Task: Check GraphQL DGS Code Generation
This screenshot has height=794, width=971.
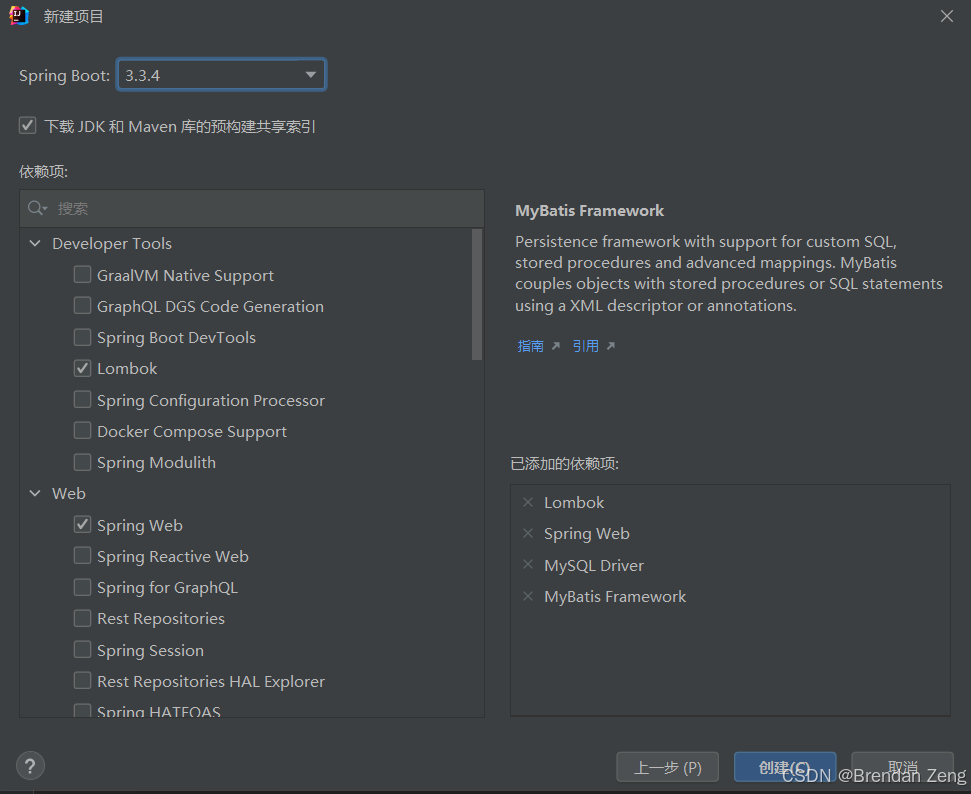Action: pos(82,305)
